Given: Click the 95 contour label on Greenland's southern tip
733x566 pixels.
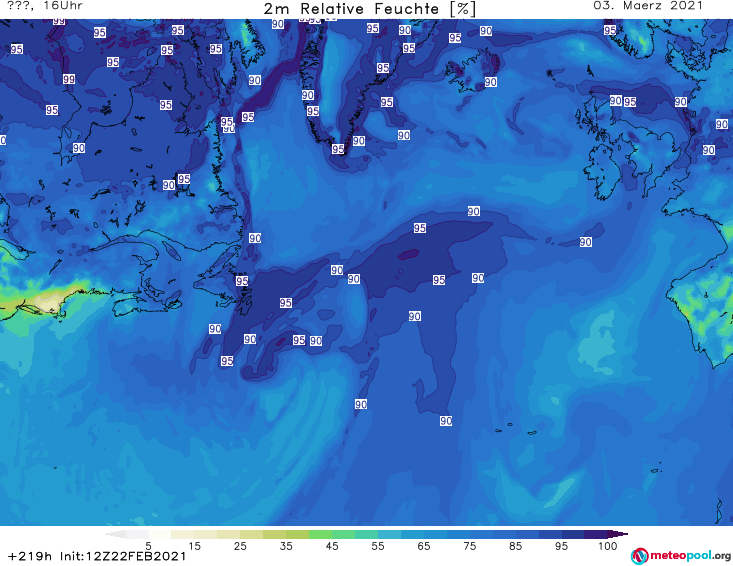Looking at the screenshot, I should click(x=338, y=149).
